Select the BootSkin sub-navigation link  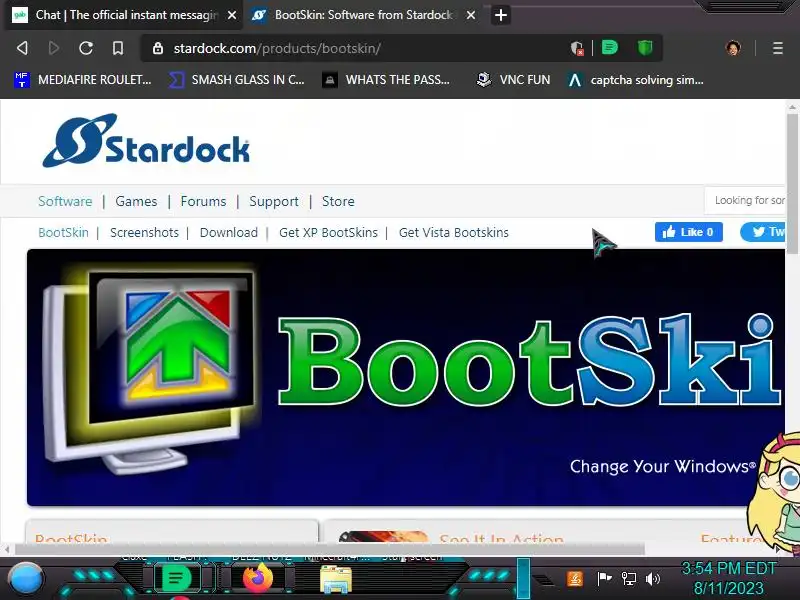tap(63, 233)
